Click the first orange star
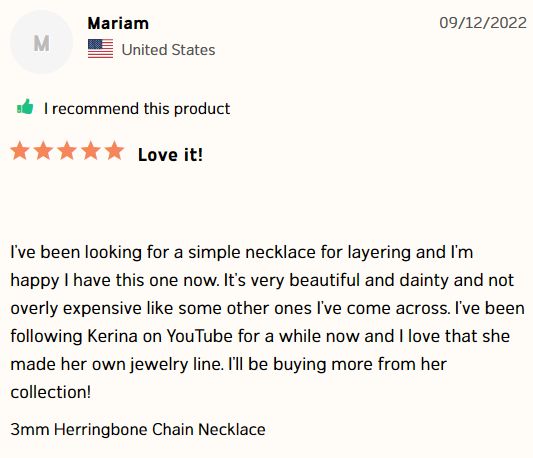This screenshot has width=533, height=458. (20, 151)
